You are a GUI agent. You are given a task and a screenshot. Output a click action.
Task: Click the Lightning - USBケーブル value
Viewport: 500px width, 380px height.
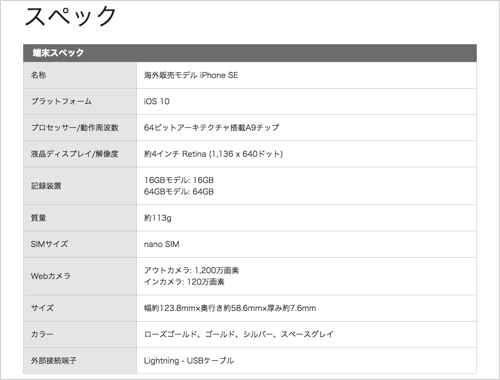(x=189, y=361)
